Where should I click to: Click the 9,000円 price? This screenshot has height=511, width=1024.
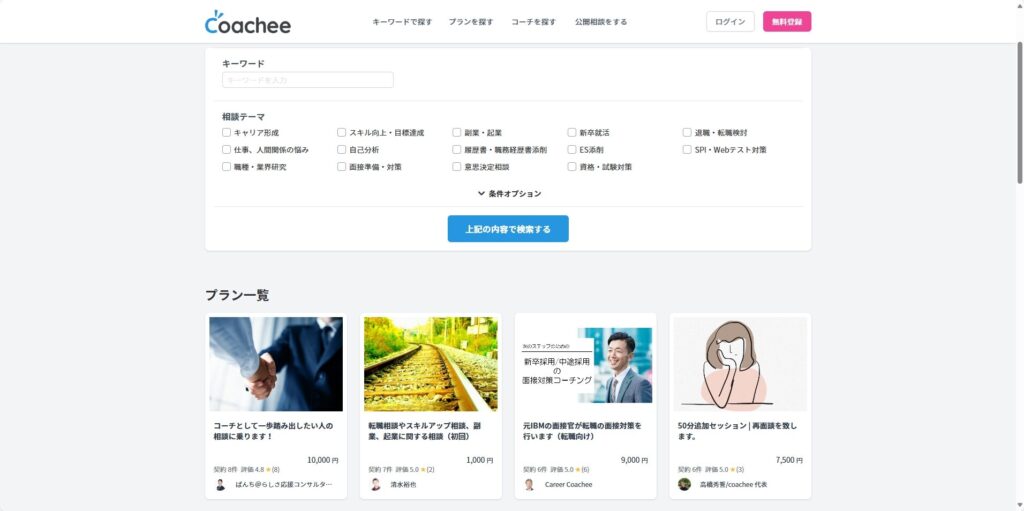pyautogui.click(x=634, y=460)
